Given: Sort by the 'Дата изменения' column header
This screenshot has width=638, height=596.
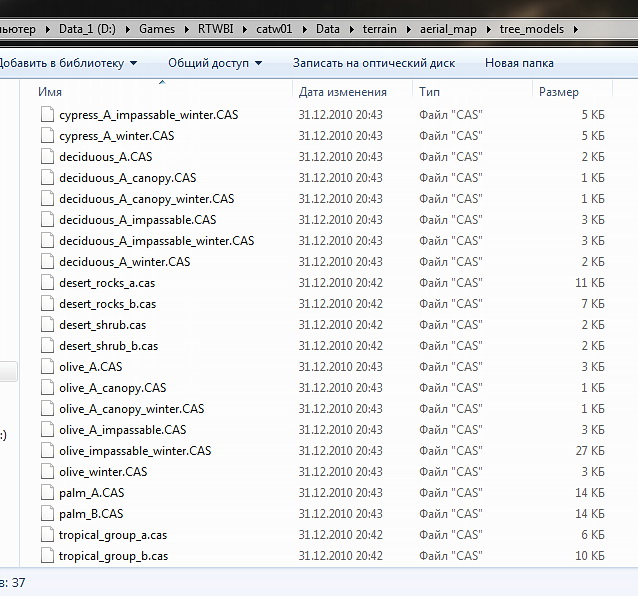Looking at the screenshot, I should pos(343,92).
